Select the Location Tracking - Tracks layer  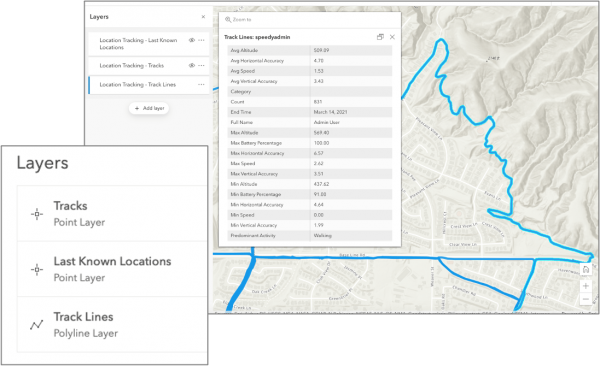[x=149, y=65]
